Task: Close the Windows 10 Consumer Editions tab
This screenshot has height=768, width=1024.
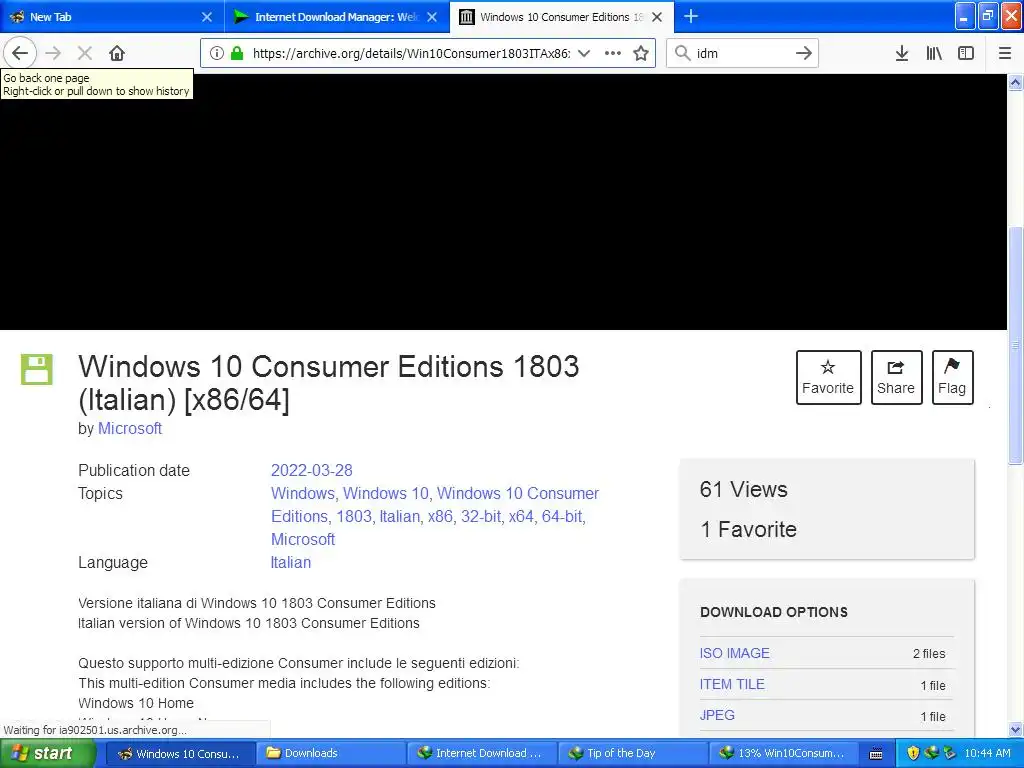Action: point(657,17)
